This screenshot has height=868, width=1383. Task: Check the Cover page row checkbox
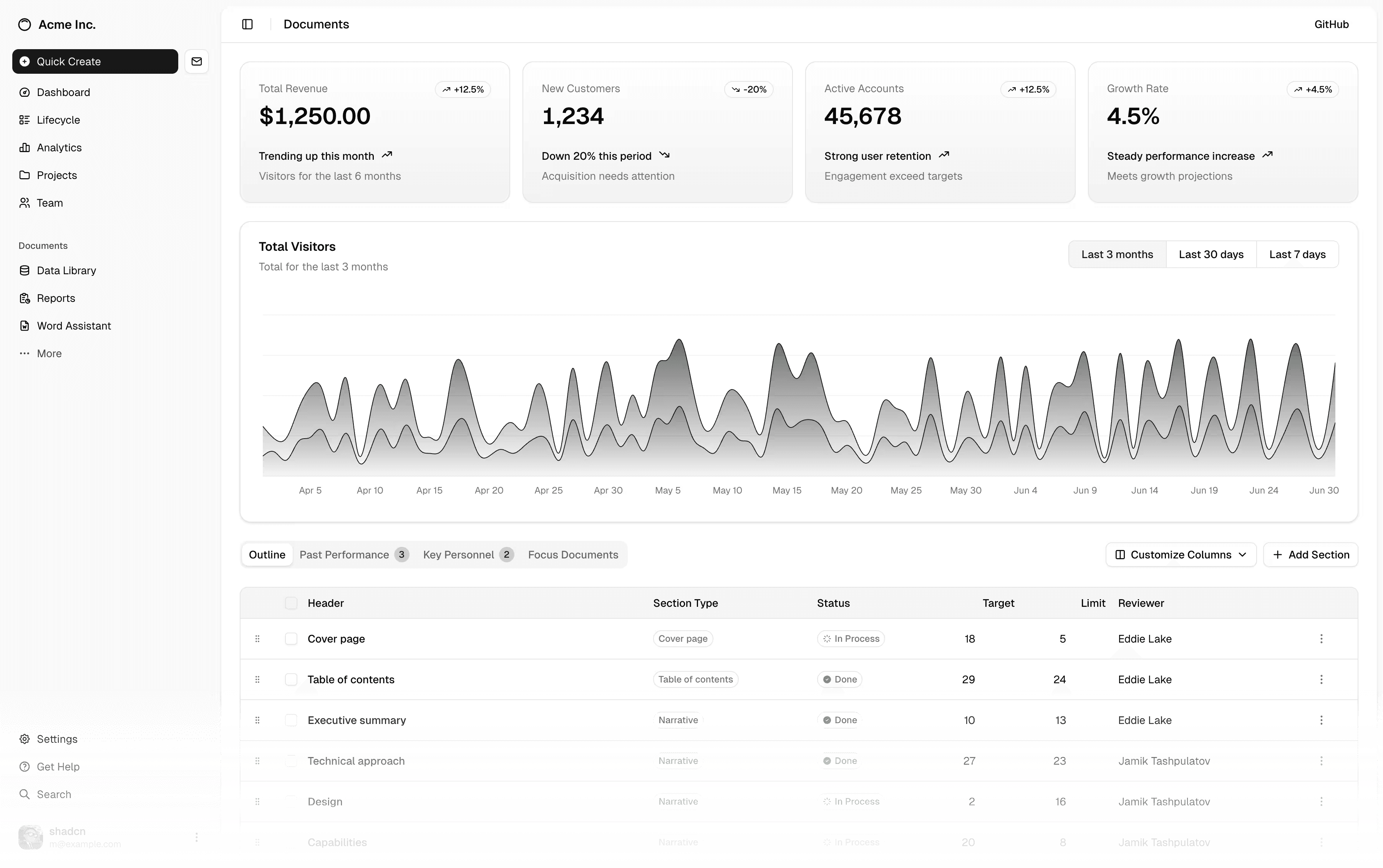[x=291, y=639]
